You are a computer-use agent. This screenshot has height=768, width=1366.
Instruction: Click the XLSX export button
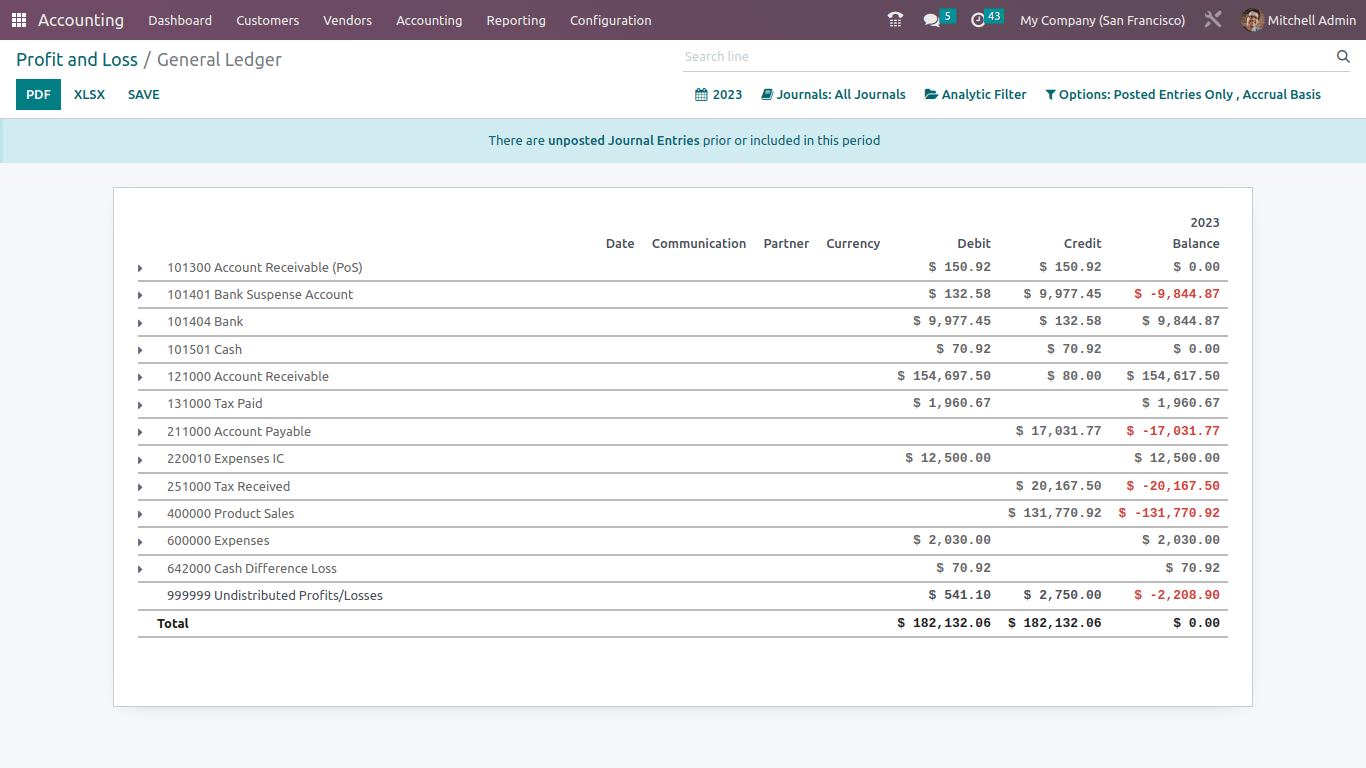(x=89, y=95)
